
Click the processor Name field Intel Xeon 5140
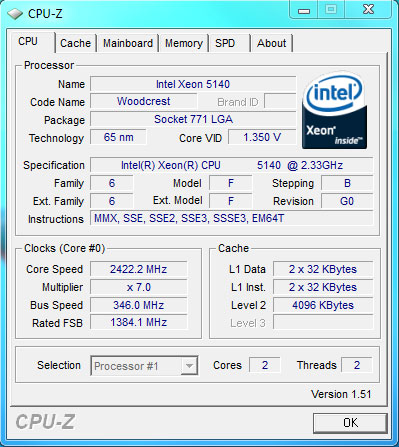pos(193,84)
